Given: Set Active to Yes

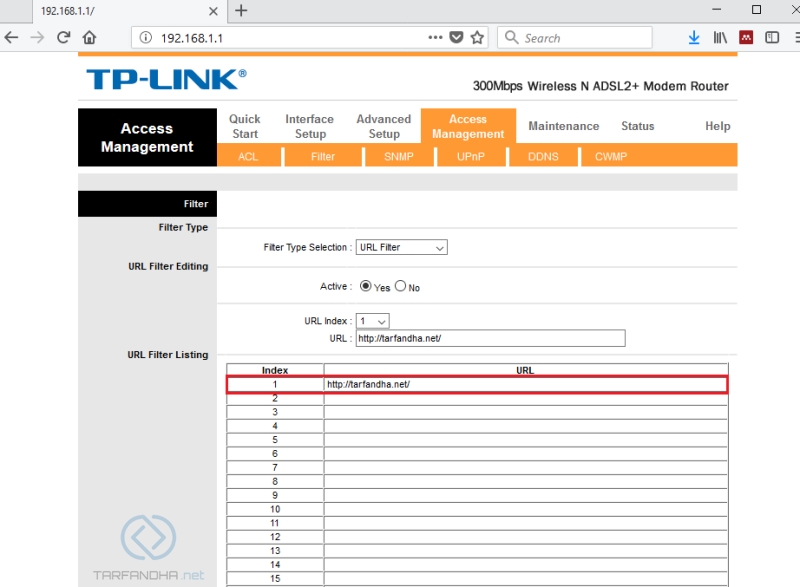Looking at the screenshot, I should click(x=365, y=286).
